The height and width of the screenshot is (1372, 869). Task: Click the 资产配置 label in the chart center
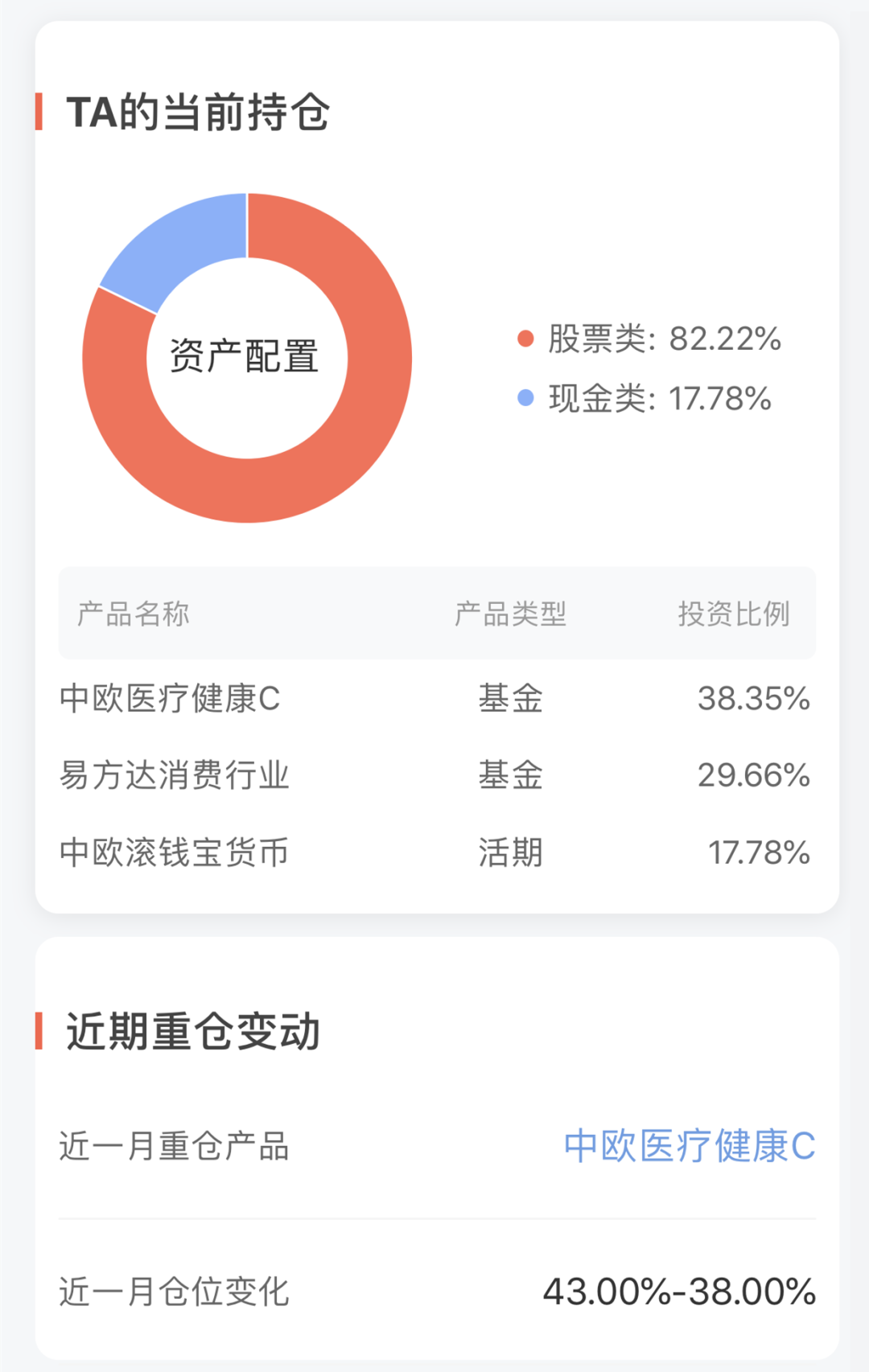pyautogui.click(x=245, y=356)
